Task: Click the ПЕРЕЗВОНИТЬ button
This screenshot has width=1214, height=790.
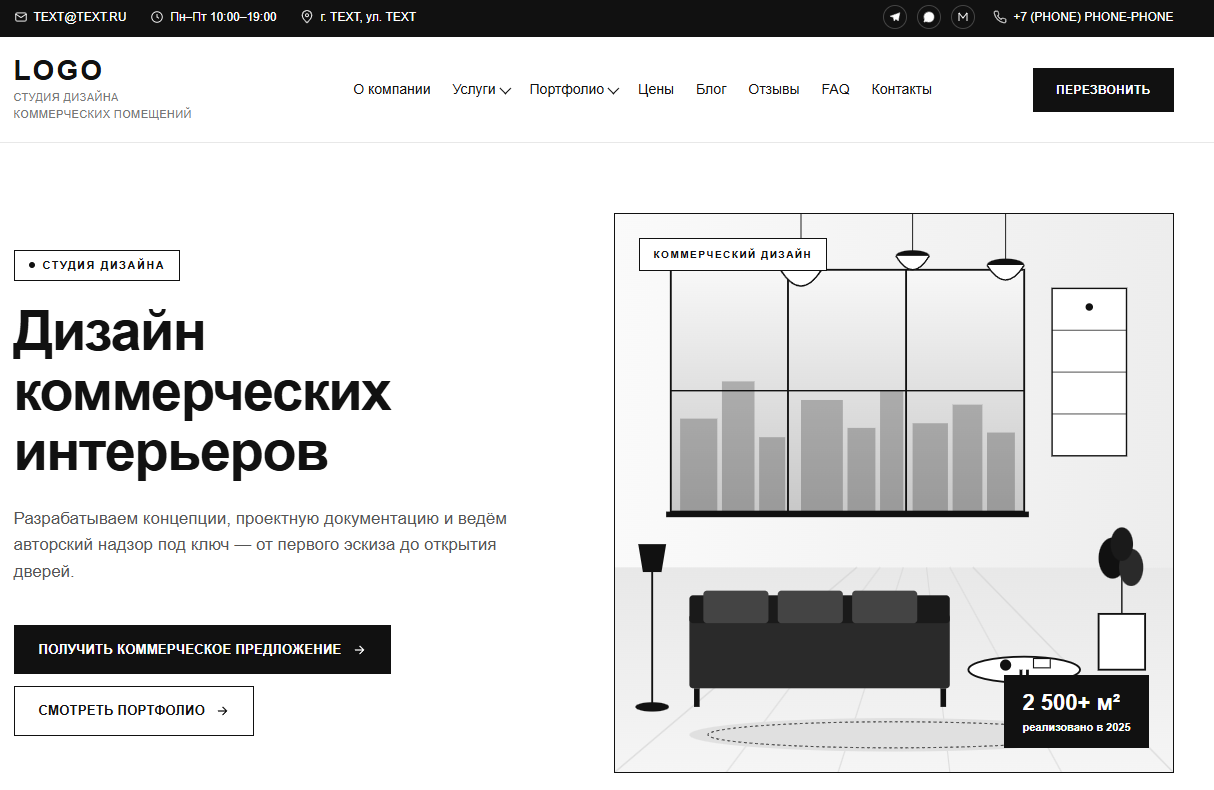Action: pos(1103,90)
